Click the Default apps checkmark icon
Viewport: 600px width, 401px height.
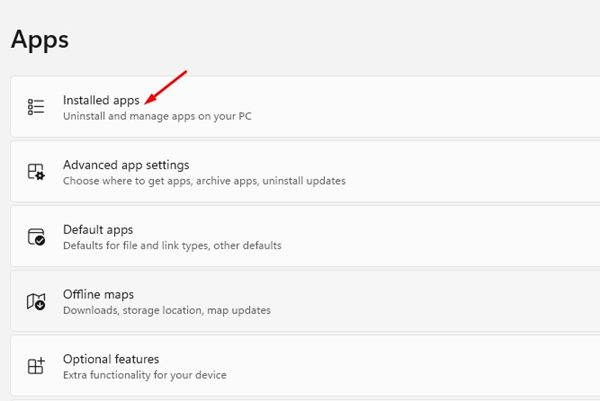[x=36, y=236]
